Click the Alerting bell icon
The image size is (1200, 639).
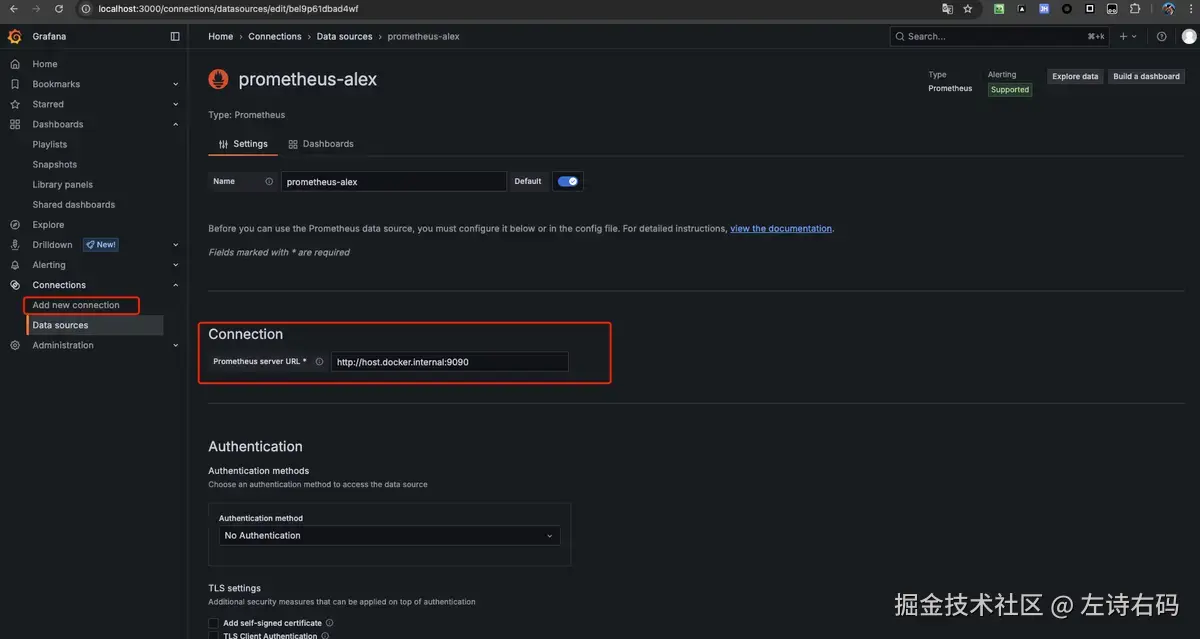pyautogui.click(x=14, y=265)
